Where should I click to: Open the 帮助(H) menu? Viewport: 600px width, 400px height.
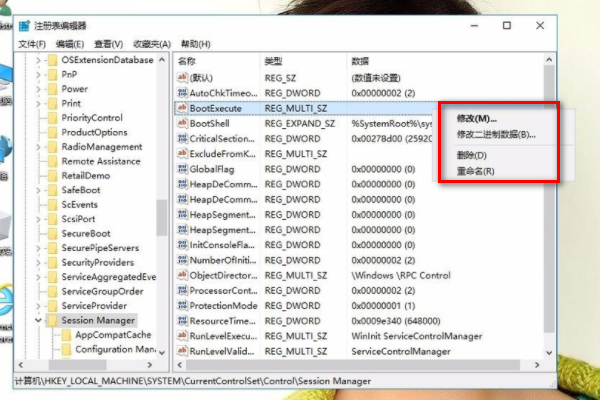pos(196,44)
